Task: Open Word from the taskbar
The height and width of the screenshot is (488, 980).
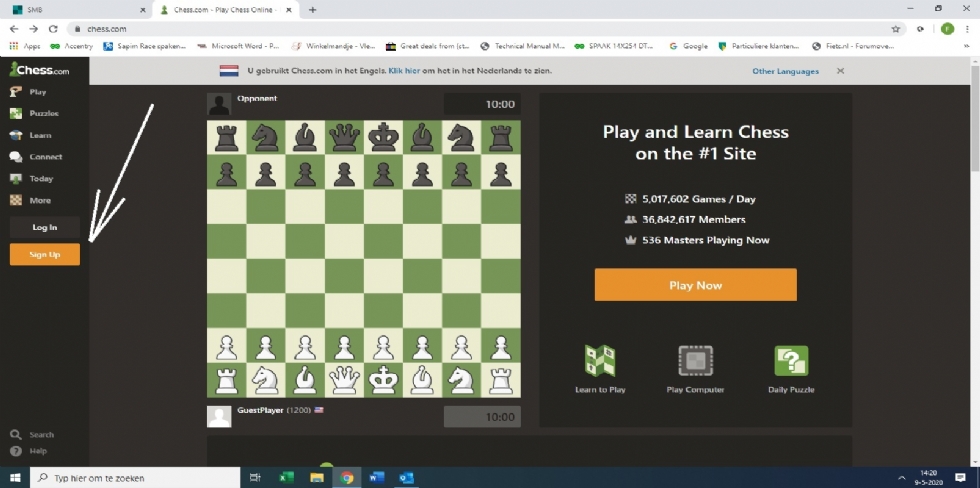Action: pos(376,478)
